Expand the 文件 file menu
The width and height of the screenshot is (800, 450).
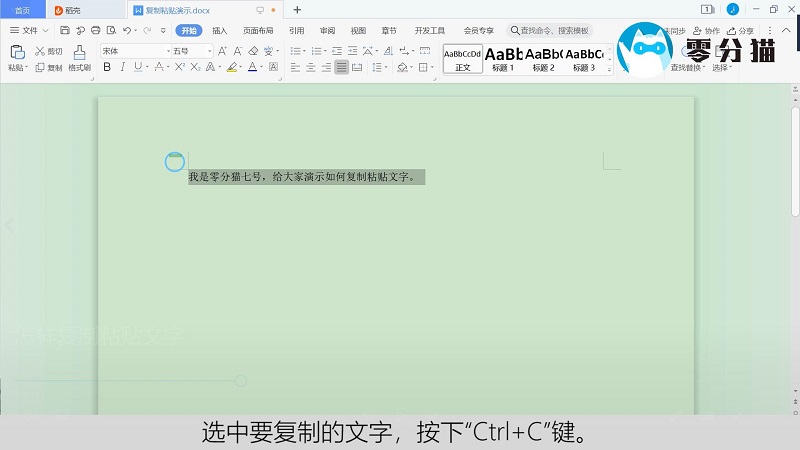click(x=29, y=31)
